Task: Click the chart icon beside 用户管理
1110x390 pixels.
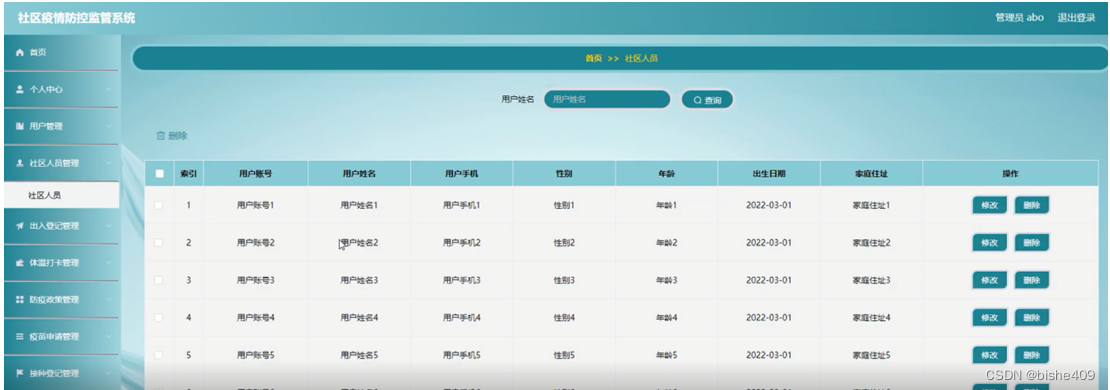Action: [x=20, y=126]
